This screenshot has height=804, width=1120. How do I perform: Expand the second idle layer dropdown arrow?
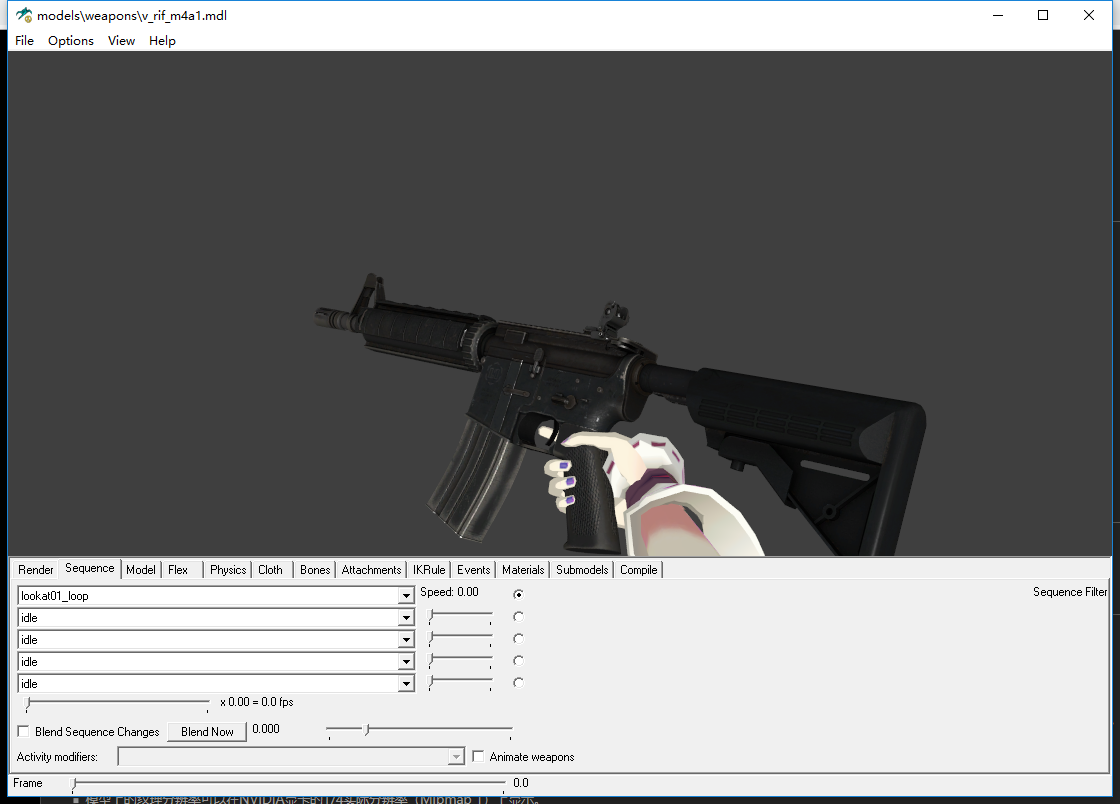pos(406,640)
